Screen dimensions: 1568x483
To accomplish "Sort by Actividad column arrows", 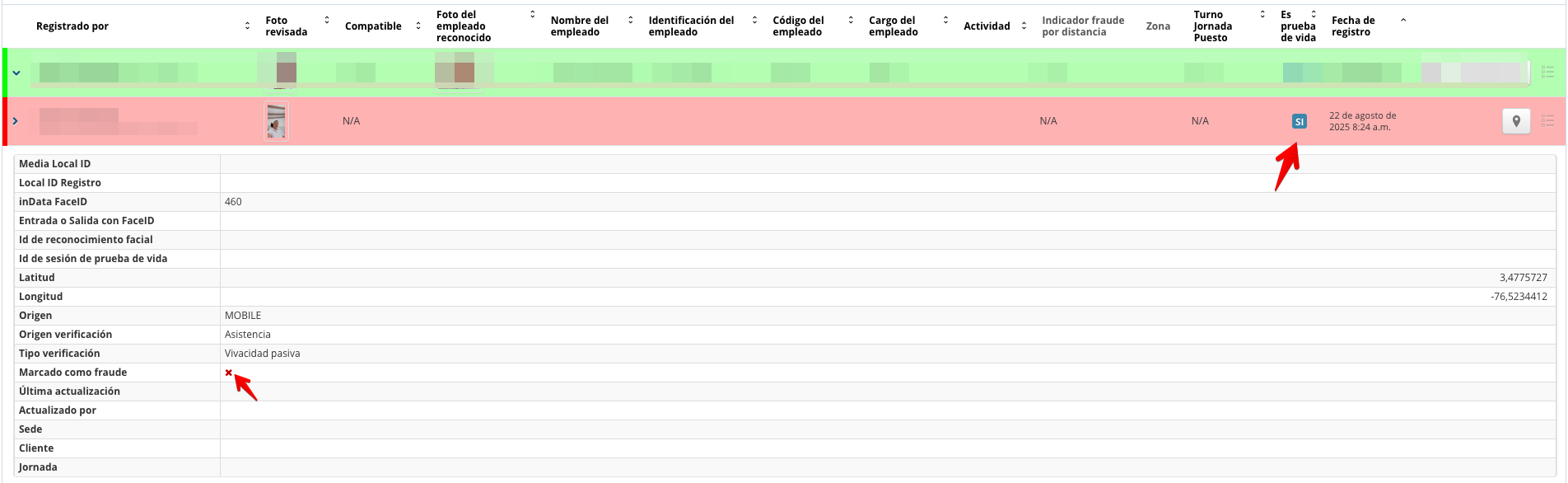I will (1024, 26).
